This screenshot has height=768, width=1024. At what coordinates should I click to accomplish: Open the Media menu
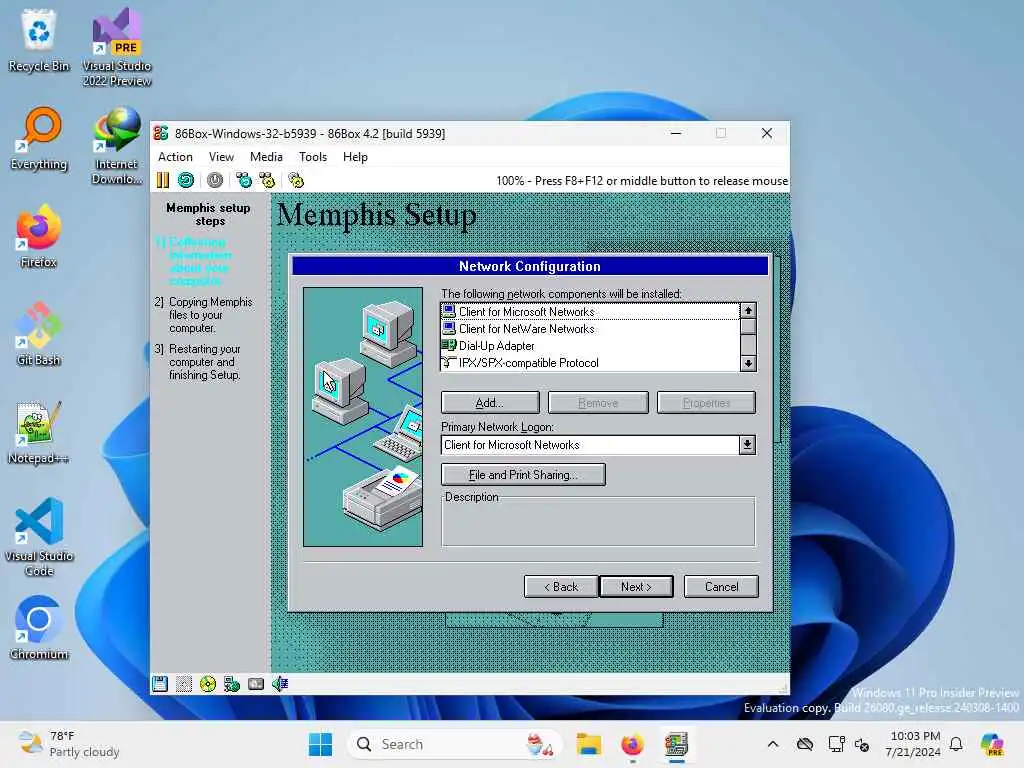(266, 157)
